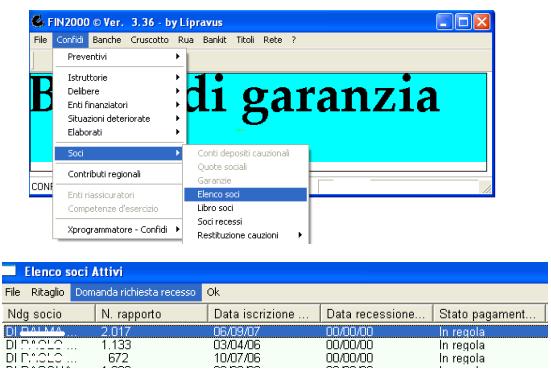
Task: Select the Soci menu entry
Action: point(118,153)
